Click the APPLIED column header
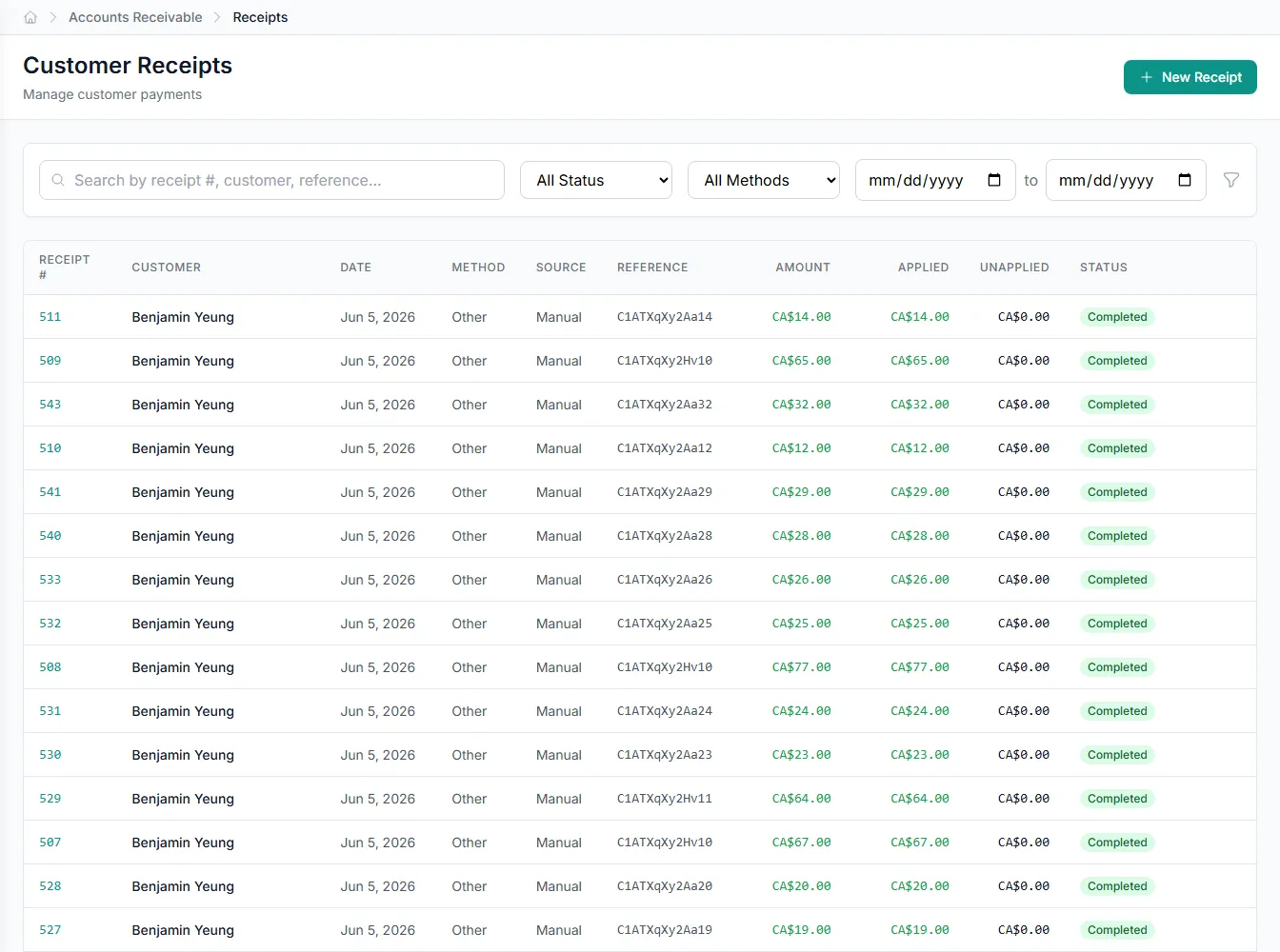This screenshot has height=952, width=1280. coord(924,268)
